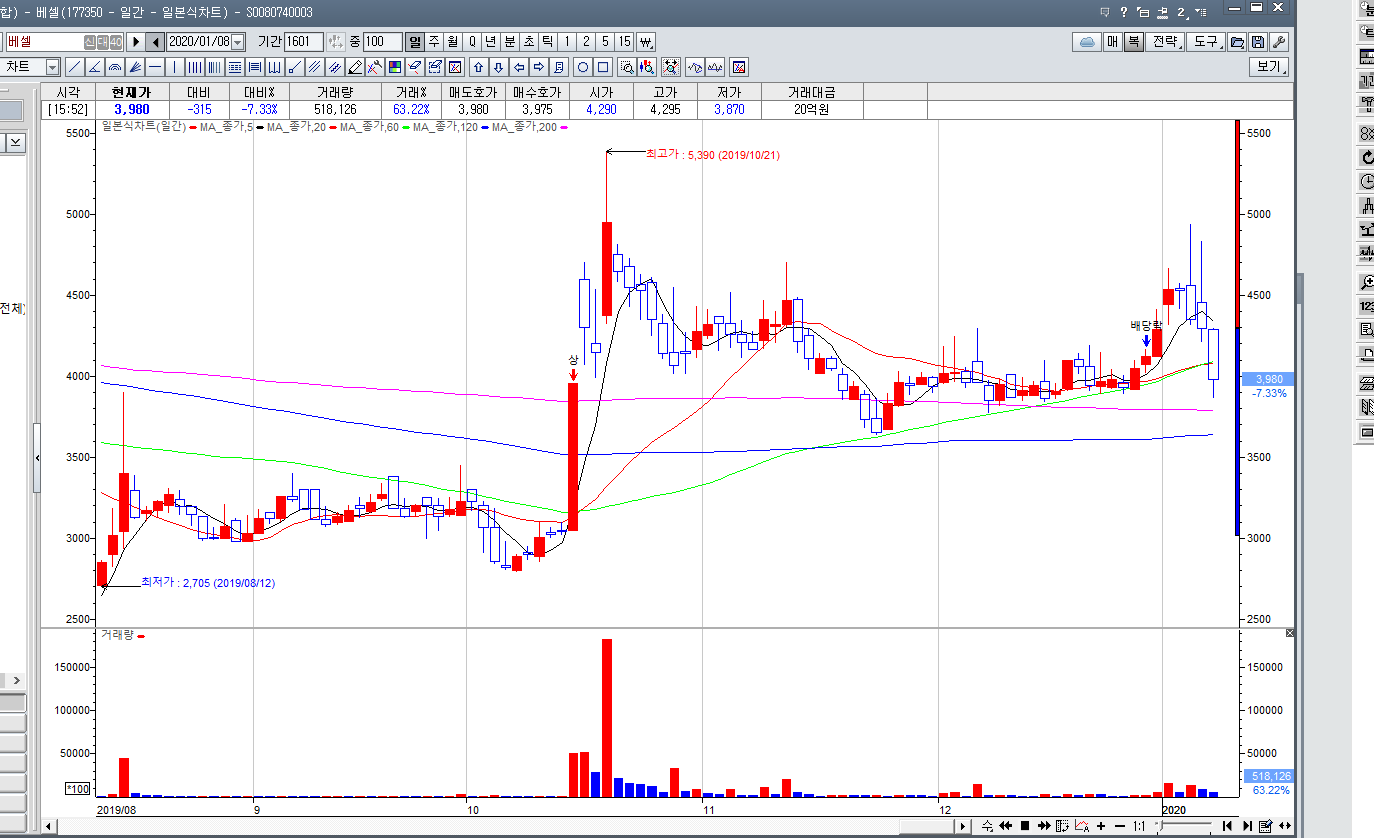
Task: Select the 1 interval preset
Action: pyautogui.click(x=566, y=42)
